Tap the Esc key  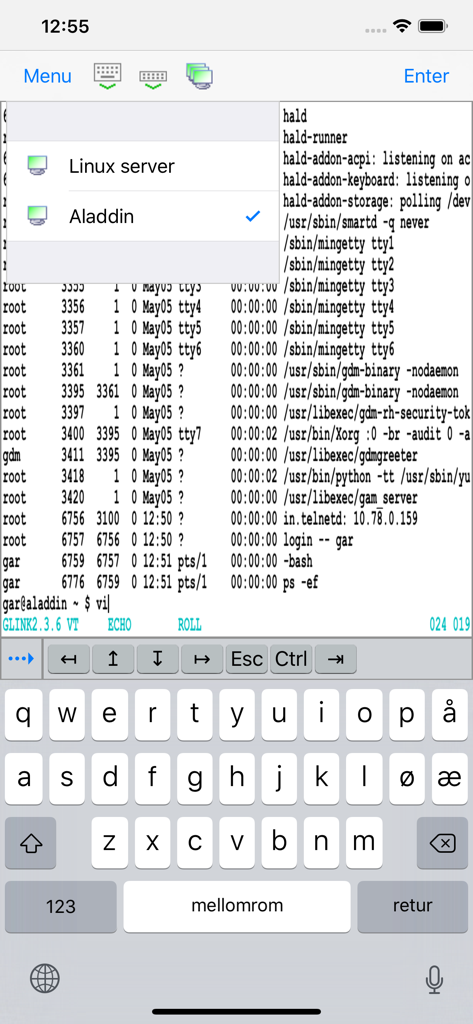(246, 659)
